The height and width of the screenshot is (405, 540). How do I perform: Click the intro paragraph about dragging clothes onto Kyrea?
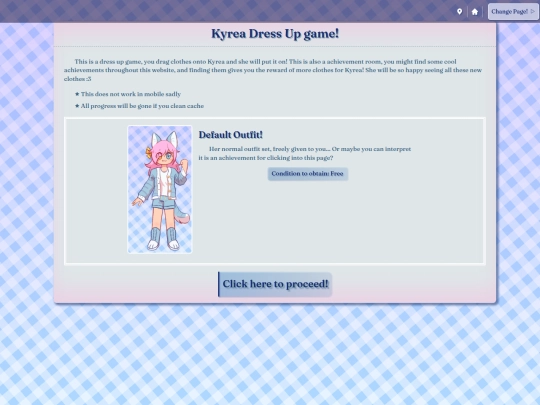273,70
